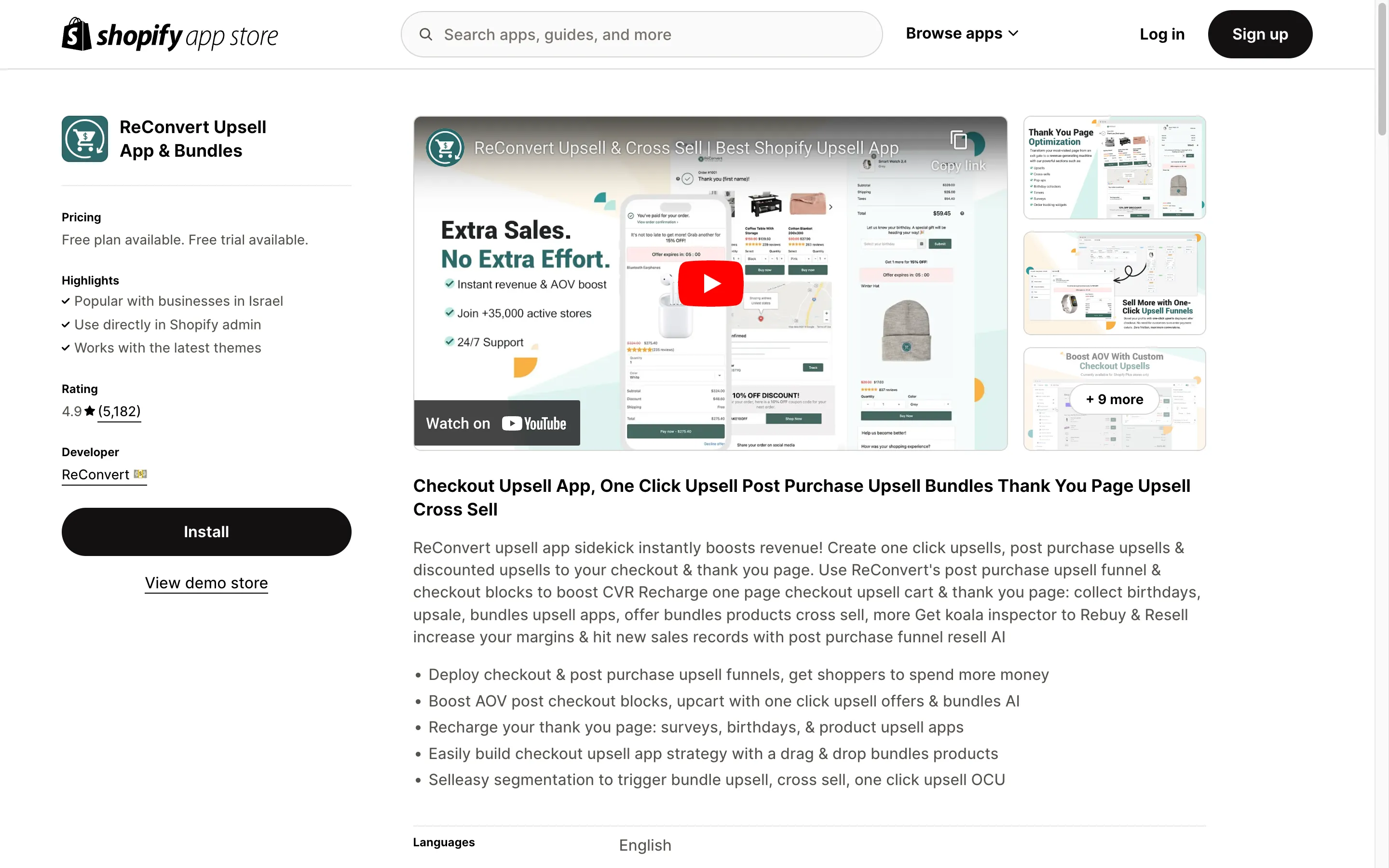Click the checkmark icon beside 'Works with the latest'
This screenshot has height=868, width=1389.
(x=66, y=348)
